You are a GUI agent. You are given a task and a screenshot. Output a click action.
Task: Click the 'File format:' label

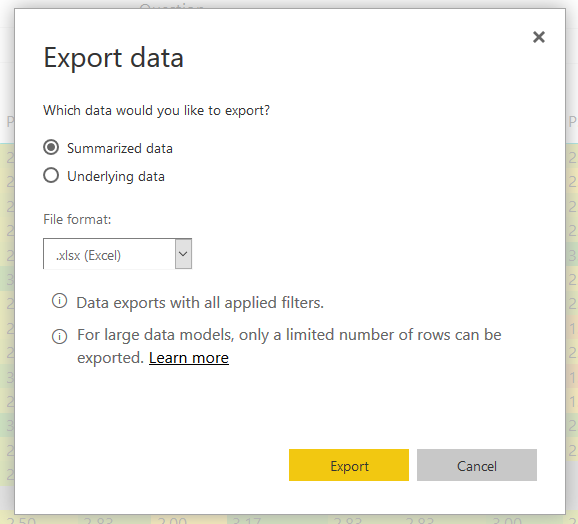77,219
